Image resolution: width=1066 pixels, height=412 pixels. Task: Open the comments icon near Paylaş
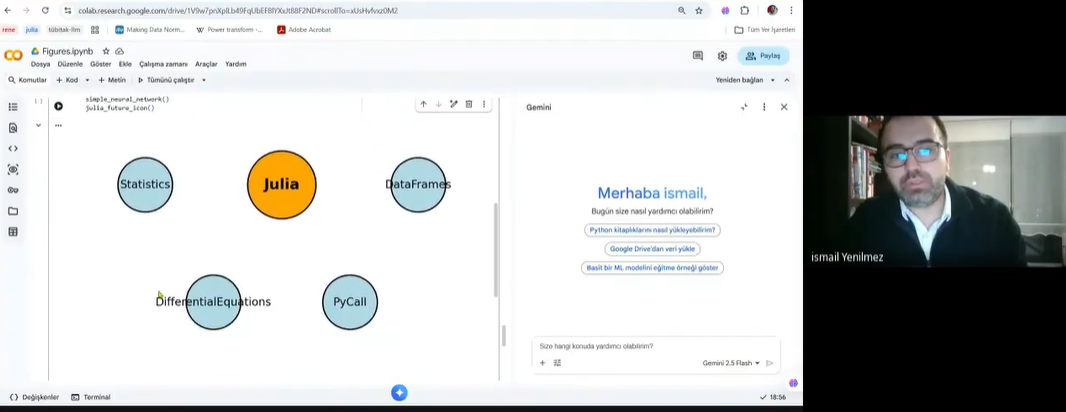[698, 56]
